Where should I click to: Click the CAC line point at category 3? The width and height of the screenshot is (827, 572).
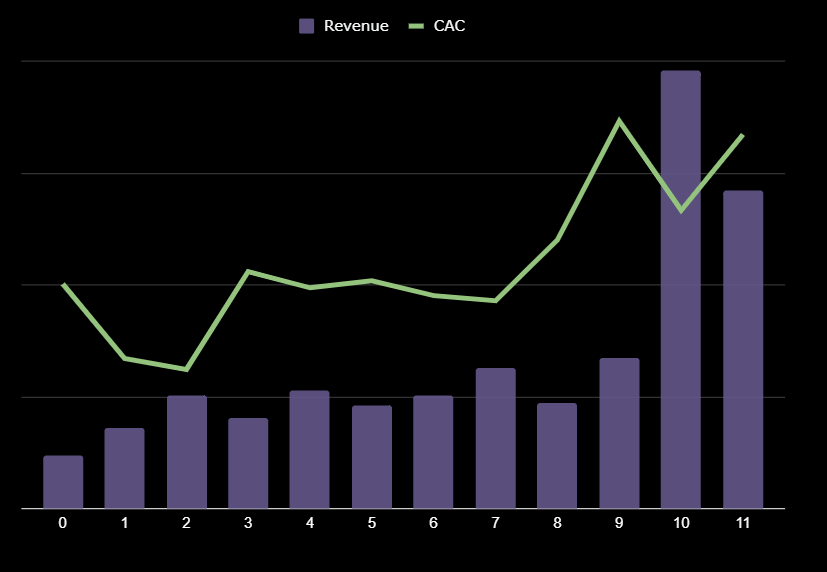(248, 271)
